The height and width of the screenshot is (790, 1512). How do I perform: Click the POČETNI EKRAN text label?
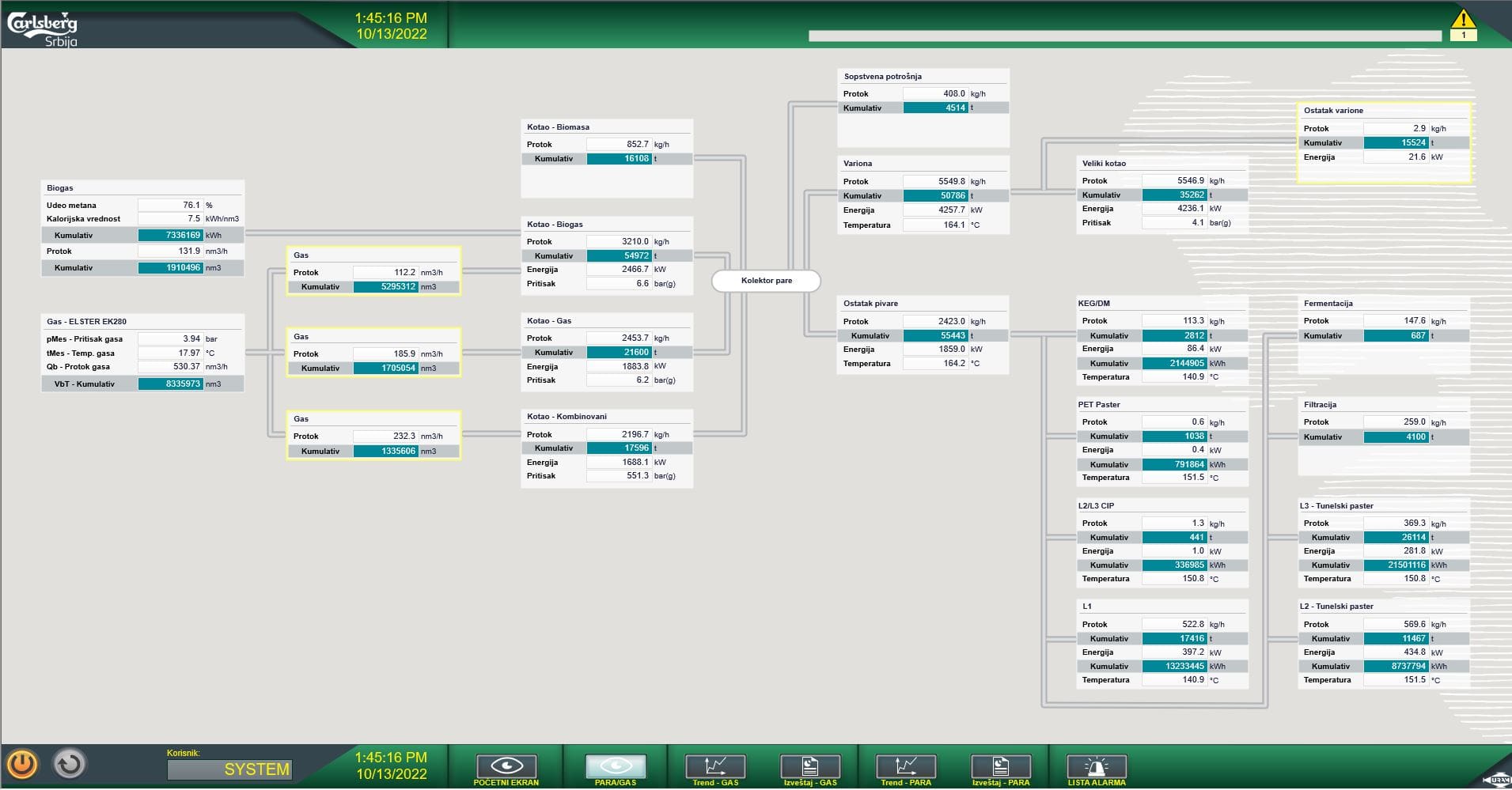506,782
